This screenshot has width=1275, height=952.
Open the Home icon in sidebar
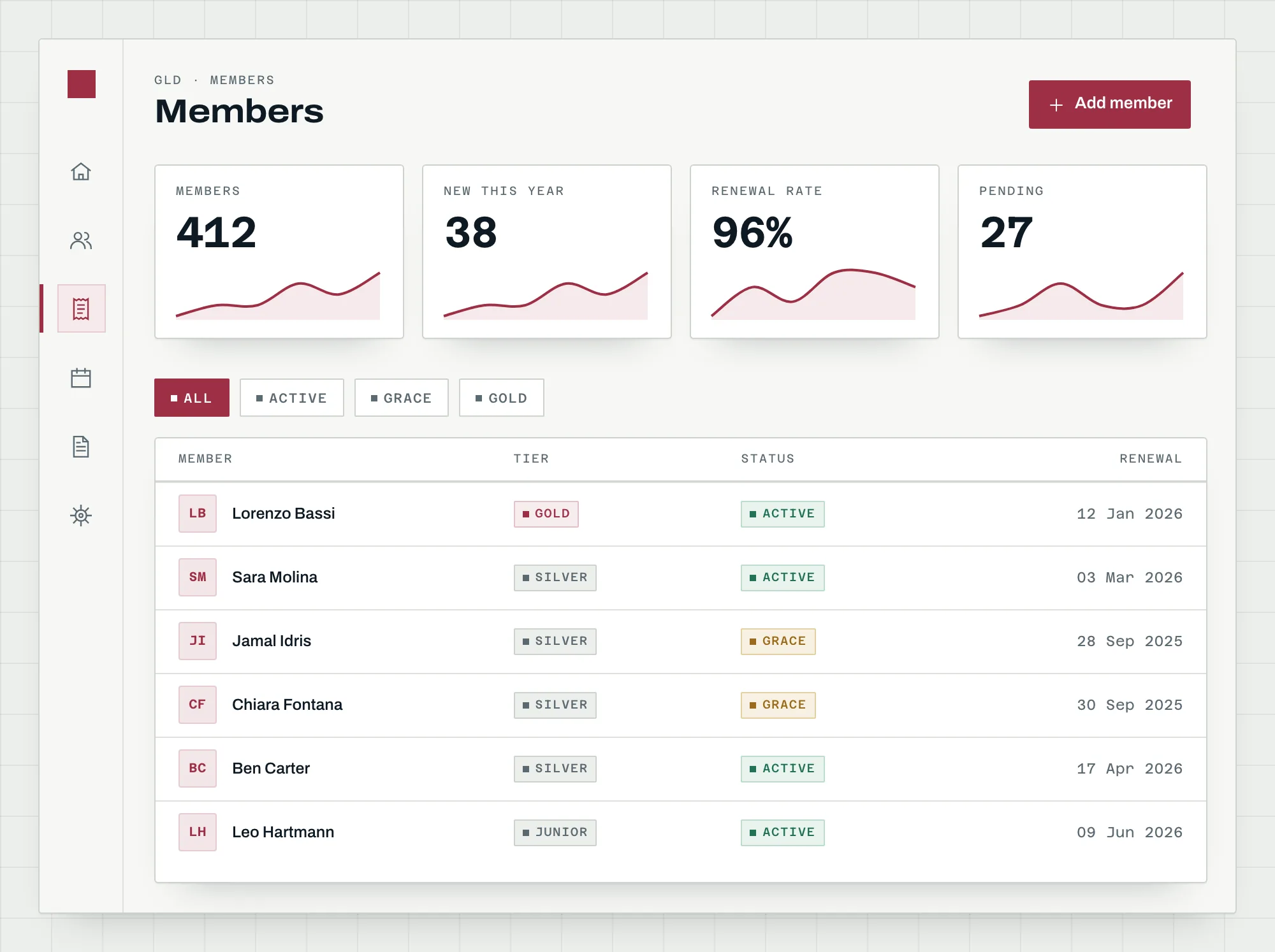pyautogui.click(x=81, y=171)
